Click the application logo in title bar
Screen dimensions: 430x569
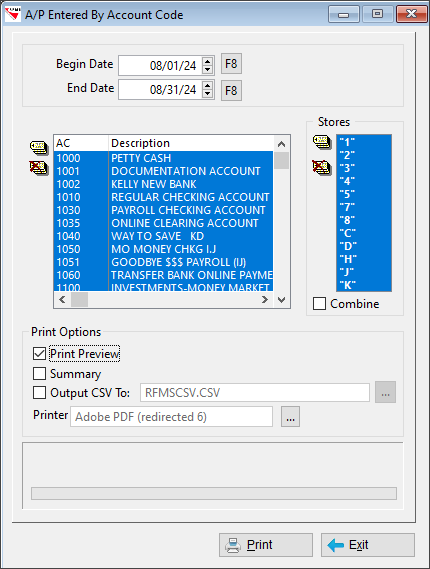click(13, 15)
